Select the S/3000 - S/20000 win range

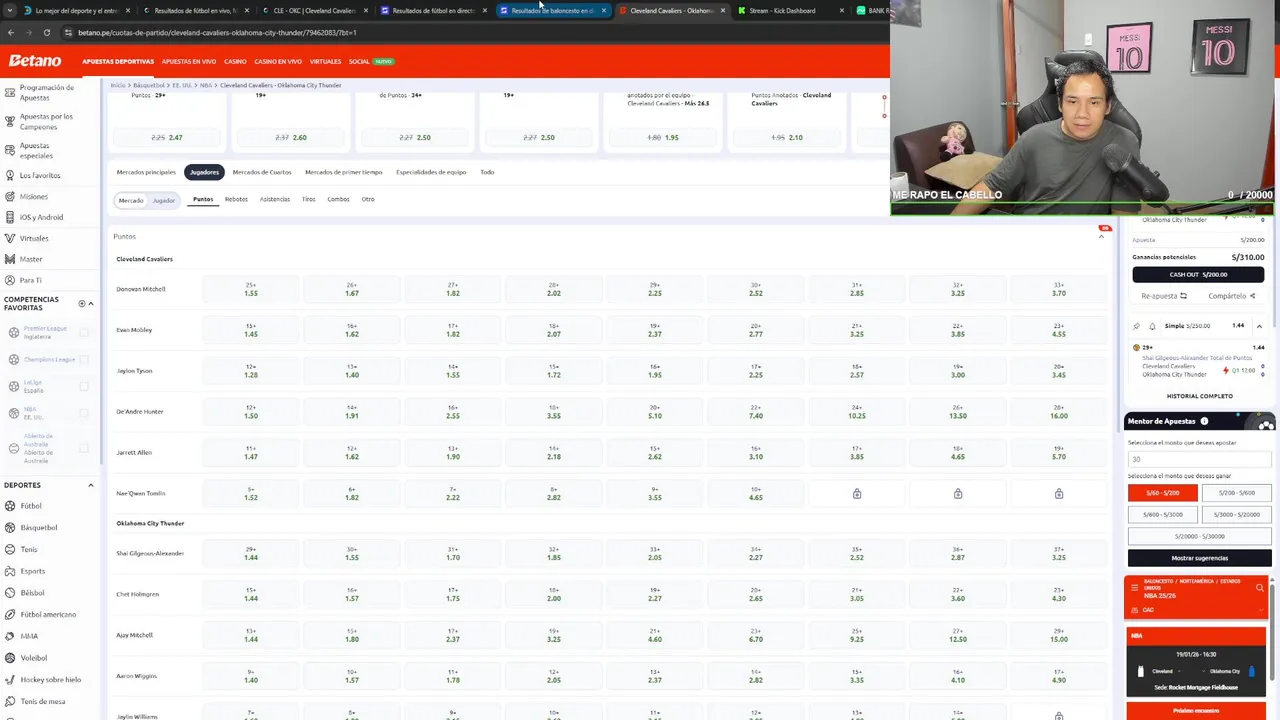pos(1236,514)
